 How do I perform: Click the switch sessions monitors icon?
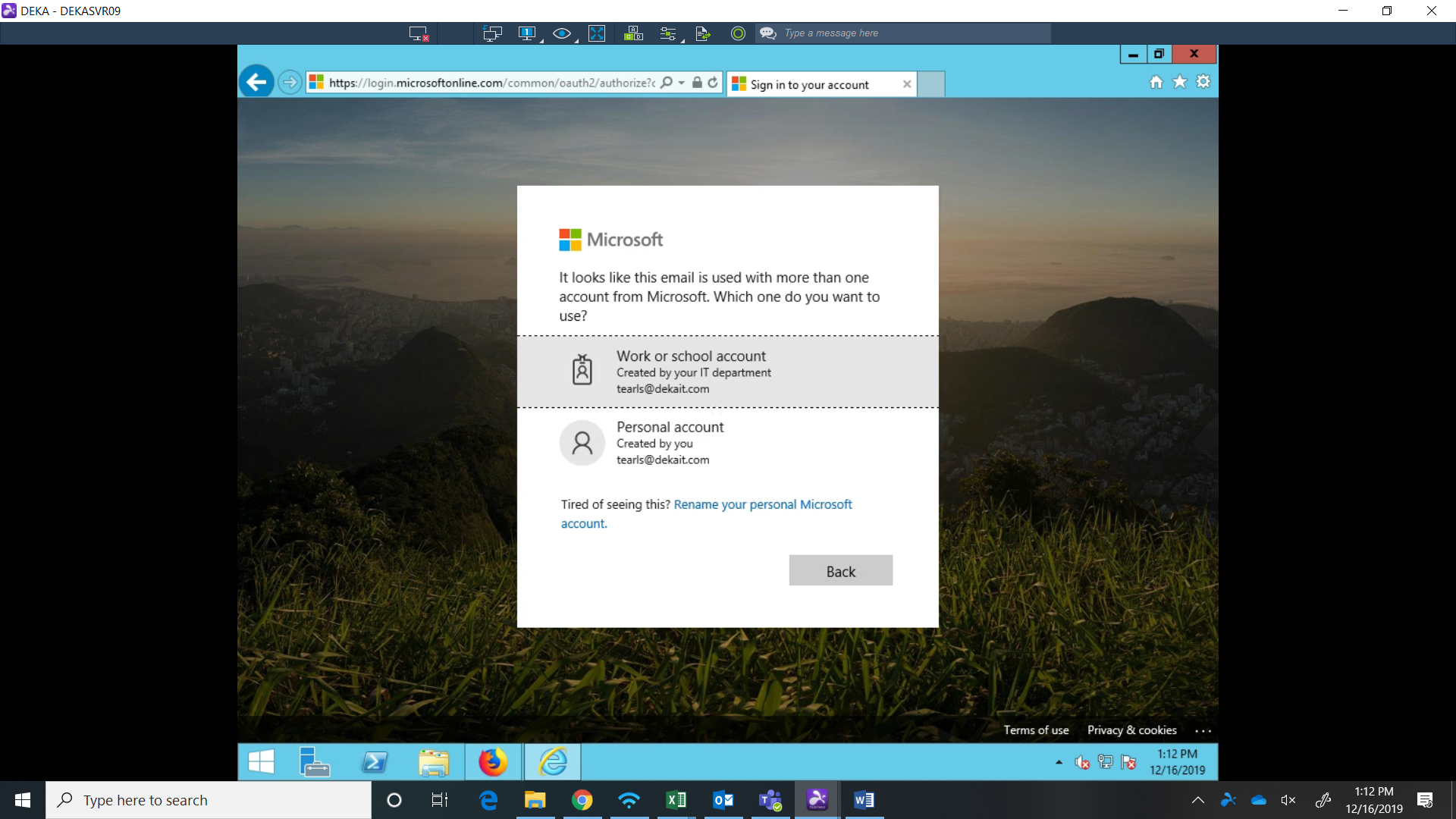coord(492,33)
